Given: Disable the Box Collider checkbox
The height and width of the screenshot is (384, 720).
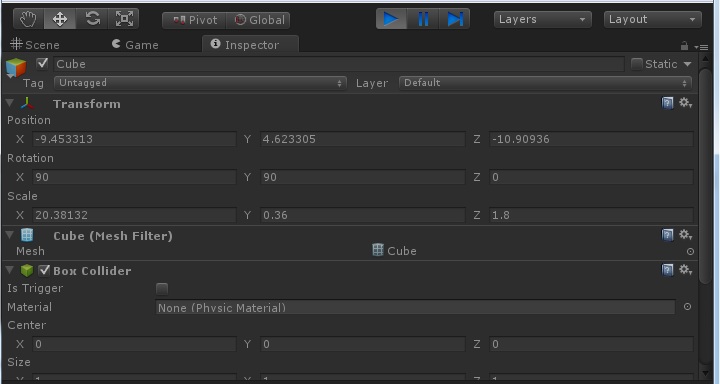Looking at the screenshot, I should pos(44,271).
